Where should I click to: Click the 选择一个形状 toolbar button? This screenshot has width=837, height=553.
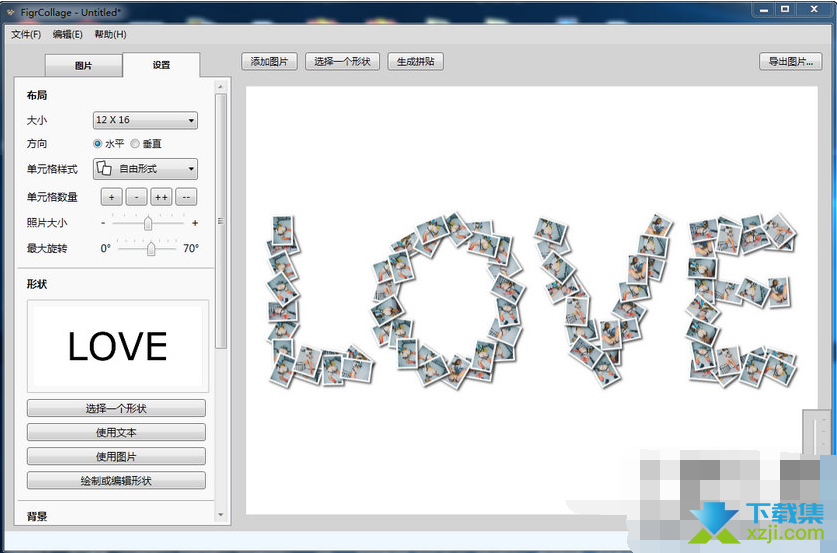click(x=342, y=61)
